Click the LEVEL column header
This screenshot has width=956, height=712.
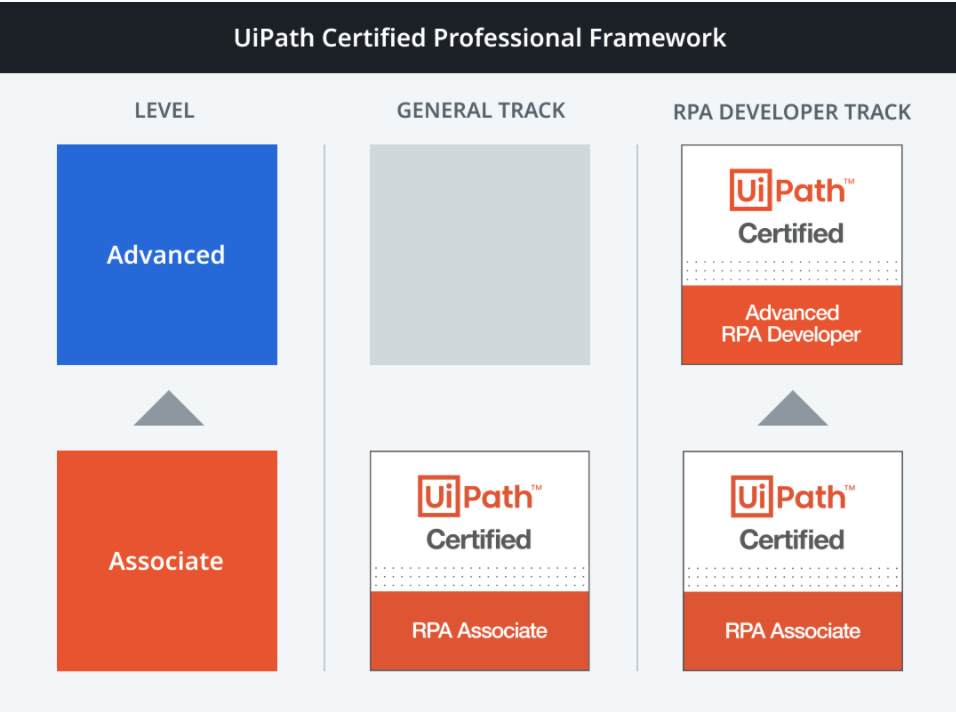pyautogui.click(x=165, y=110)
